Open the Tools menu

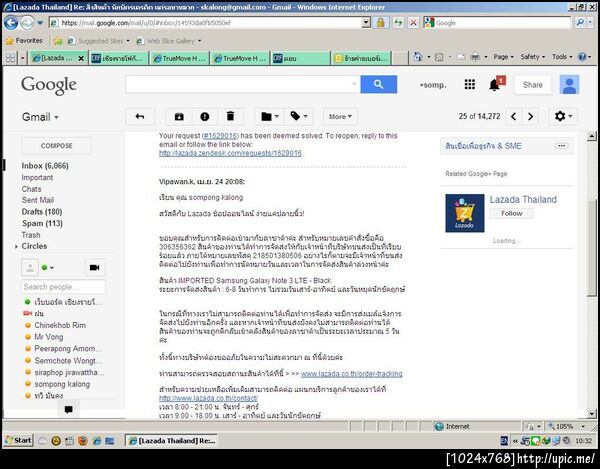click(x=562, y=57)
